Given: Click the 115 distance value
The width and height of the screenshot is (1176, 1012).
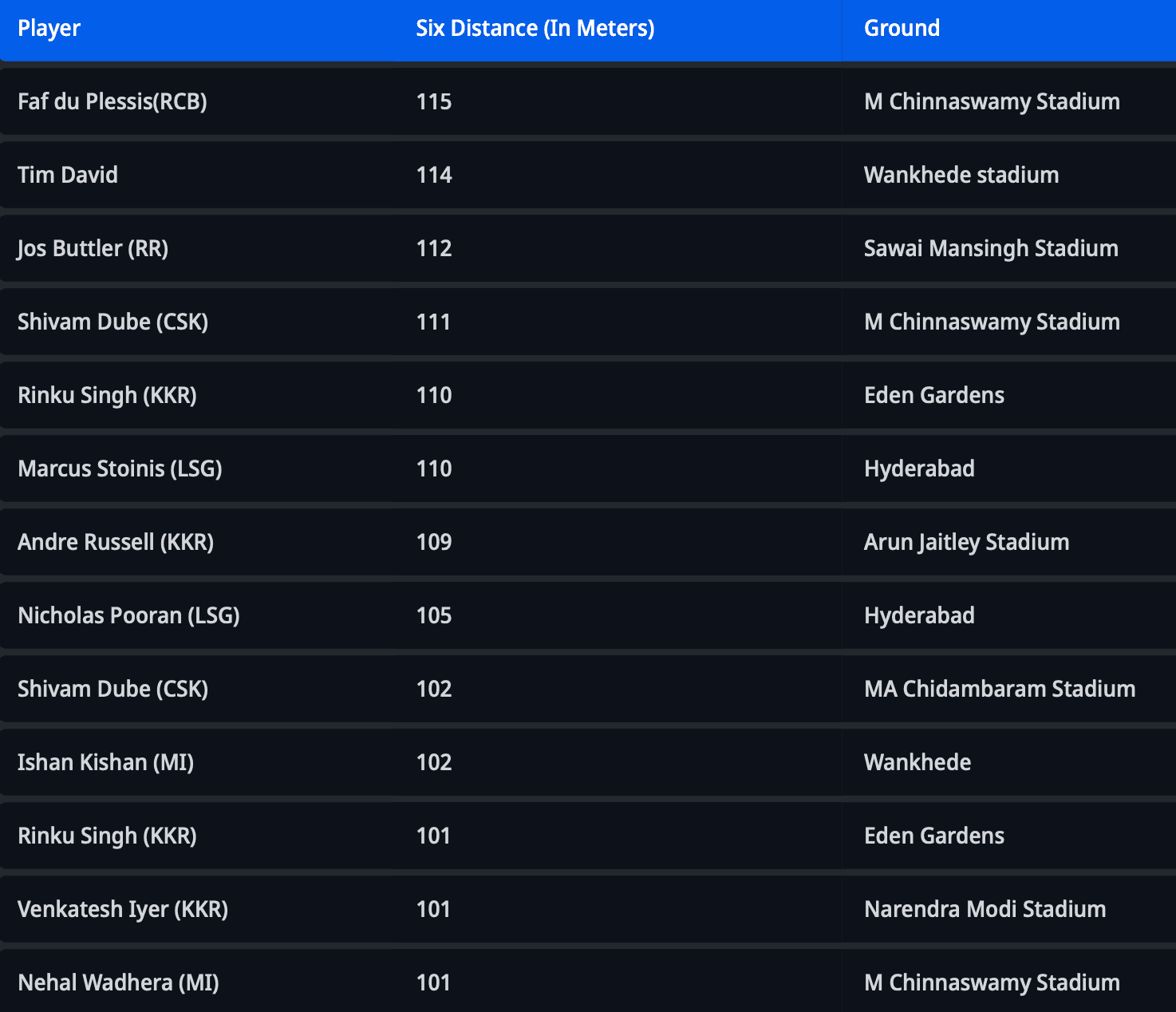Looking at the screenshot, I should [434, 102].
